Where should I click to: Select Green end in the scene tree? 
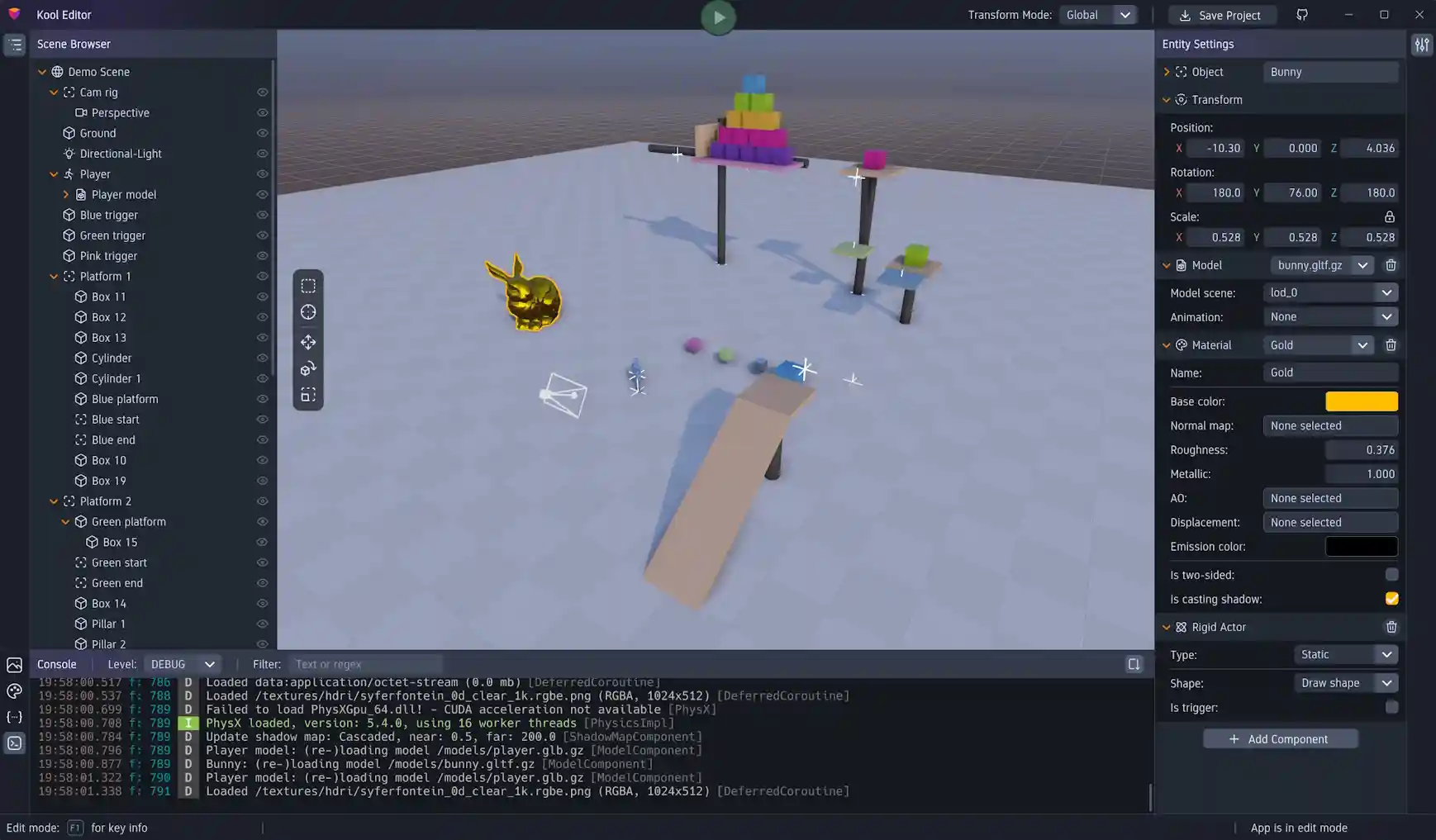pyautogui.click(x=117, y=583)
